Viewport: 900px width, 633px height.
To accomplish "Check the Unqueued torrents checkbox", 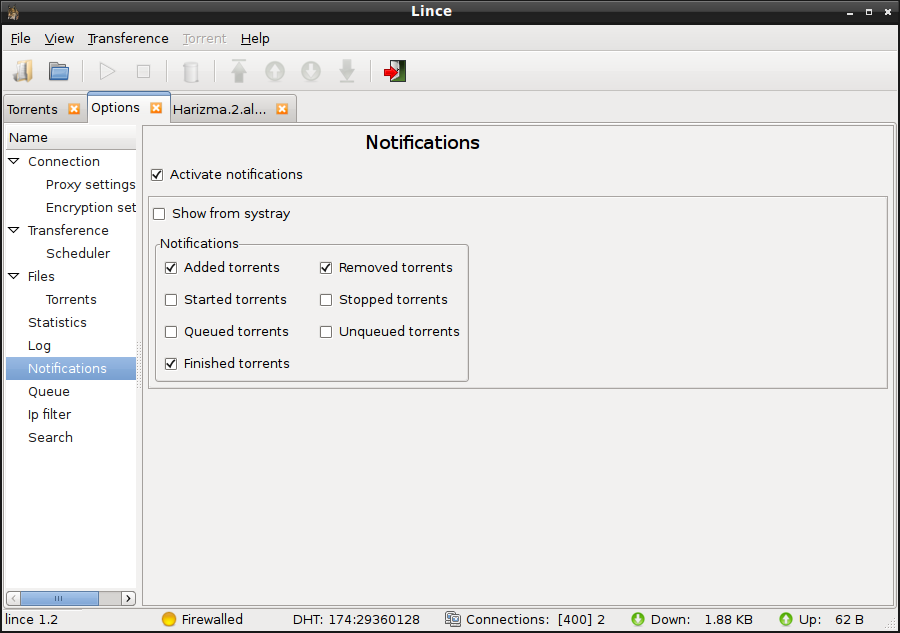I will 326,332.
